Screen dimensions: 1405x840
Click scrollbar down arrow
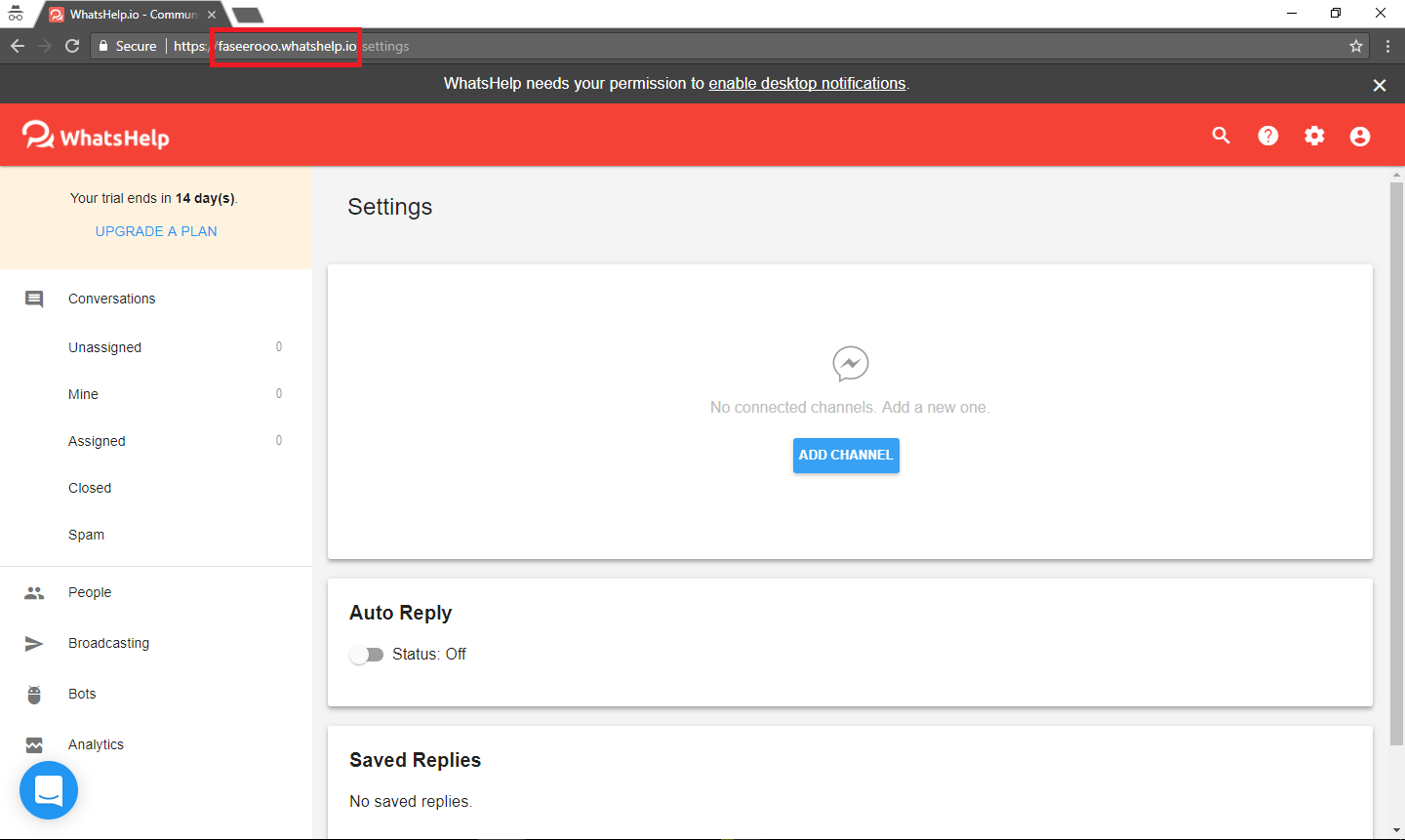click(x=1396, y=830)
